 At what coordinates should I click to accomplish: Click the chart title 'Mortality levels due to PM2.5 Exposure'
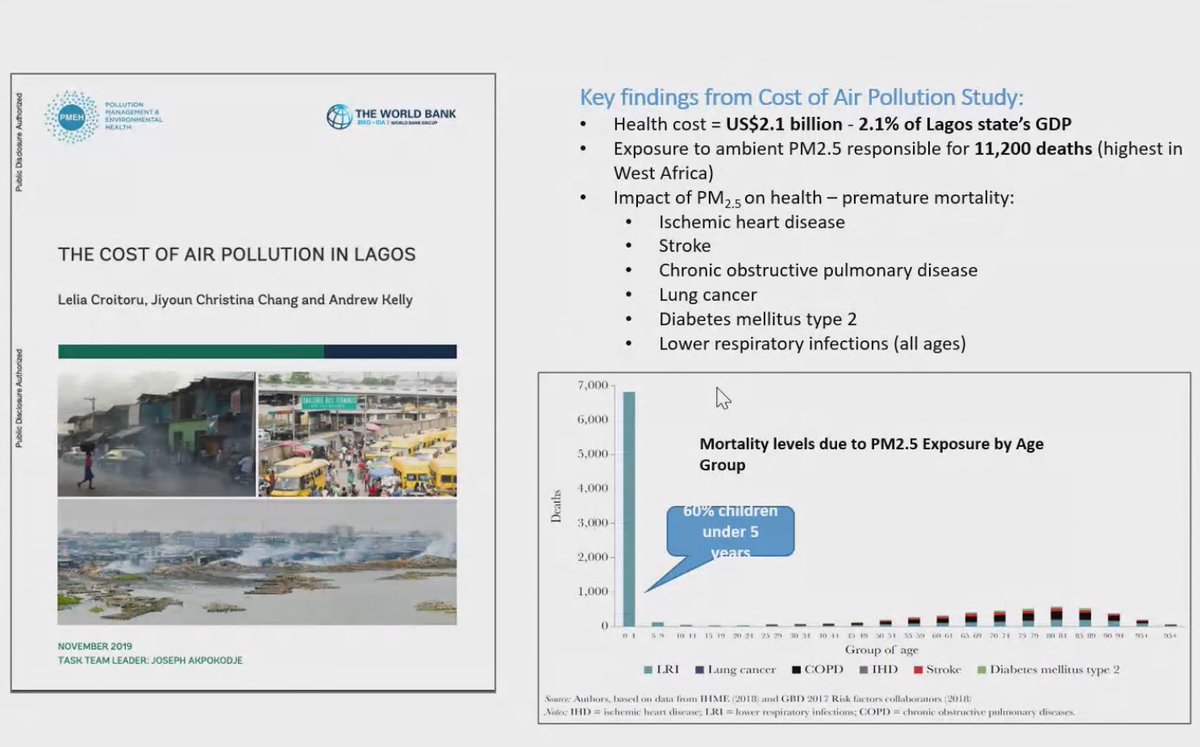click(x=871, y=454)
